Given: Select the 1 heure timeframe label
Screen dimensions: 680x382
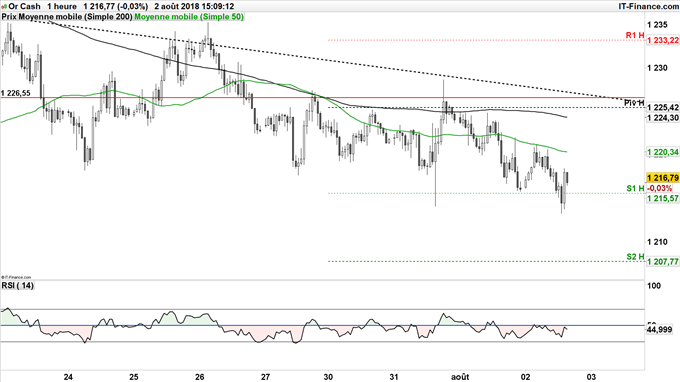Looking at the screenshot, I should [62, 6].
